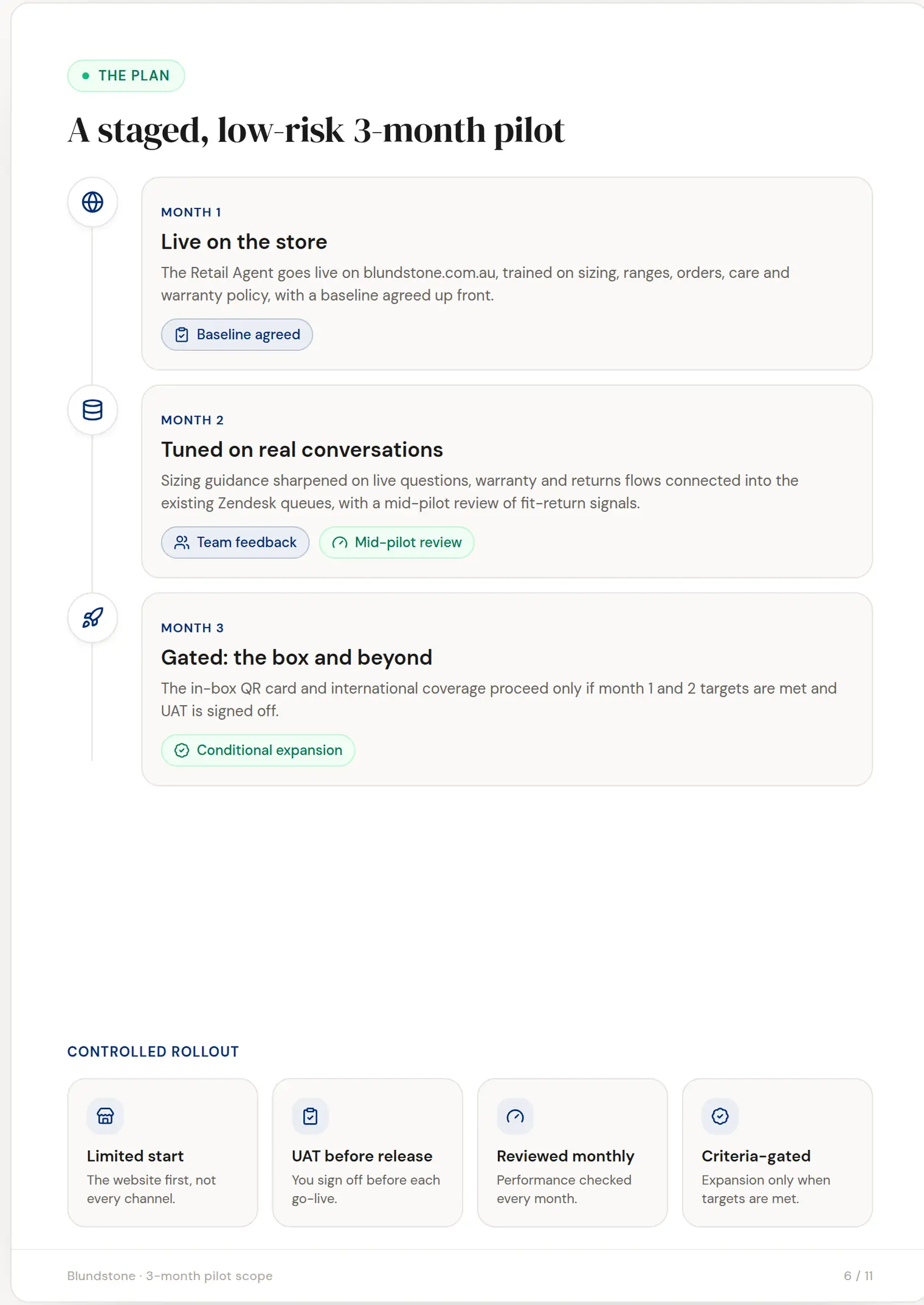The width and height of the screenshot is (924, 1305).
Task: Click the CONTROLLED ROLLOUT section label
Action: tap(153, 1051)
